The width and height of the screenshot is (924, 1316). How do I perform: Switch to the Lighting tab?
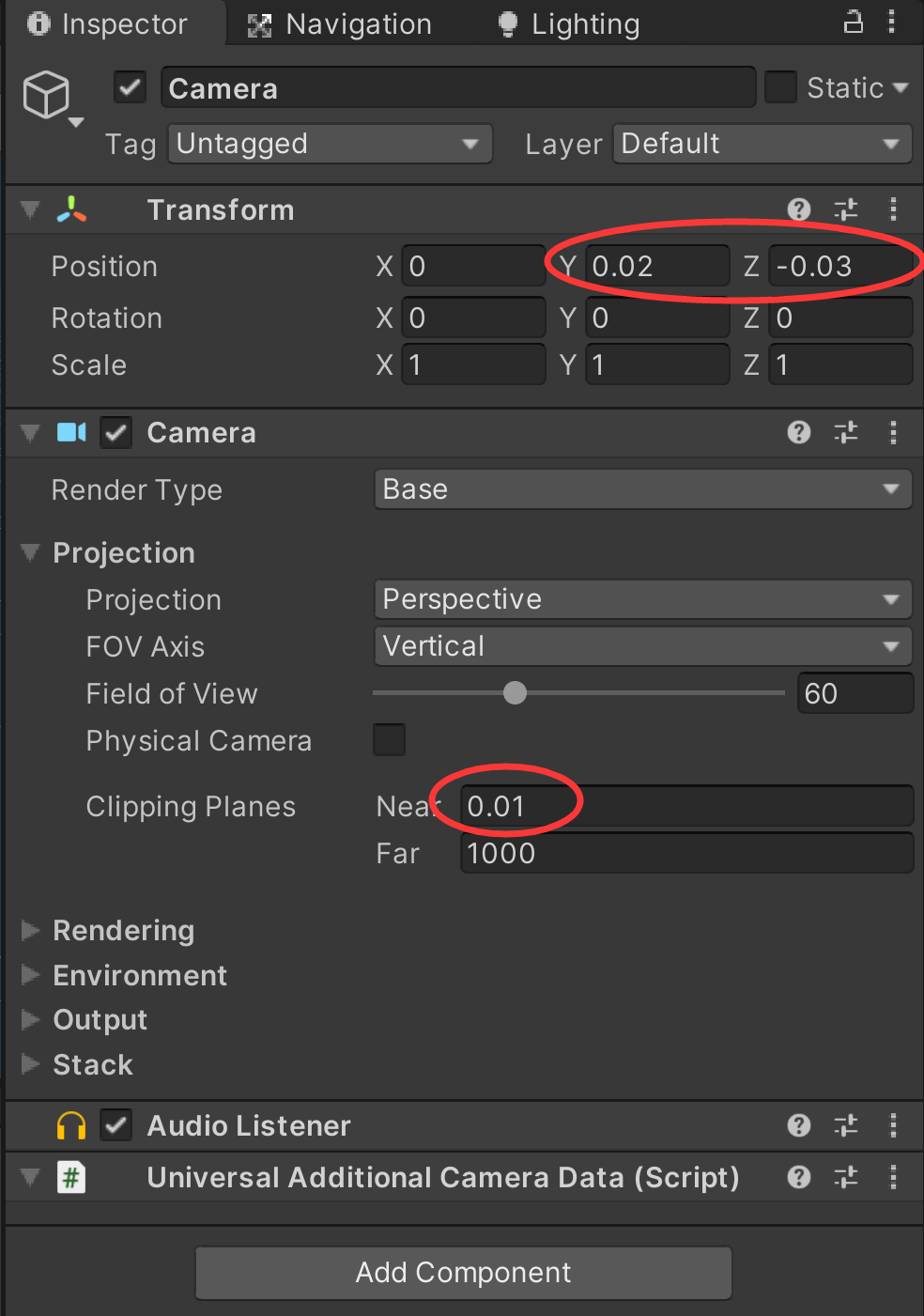pos(565,23)
